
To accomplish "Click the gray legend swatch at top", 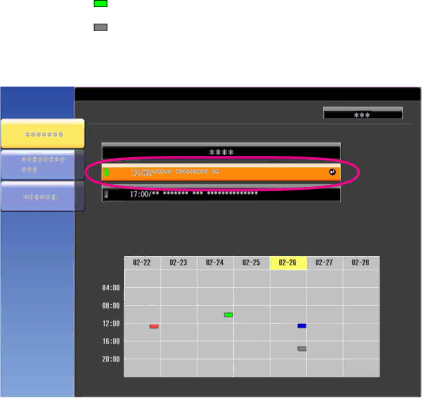I will pos(101,27).
